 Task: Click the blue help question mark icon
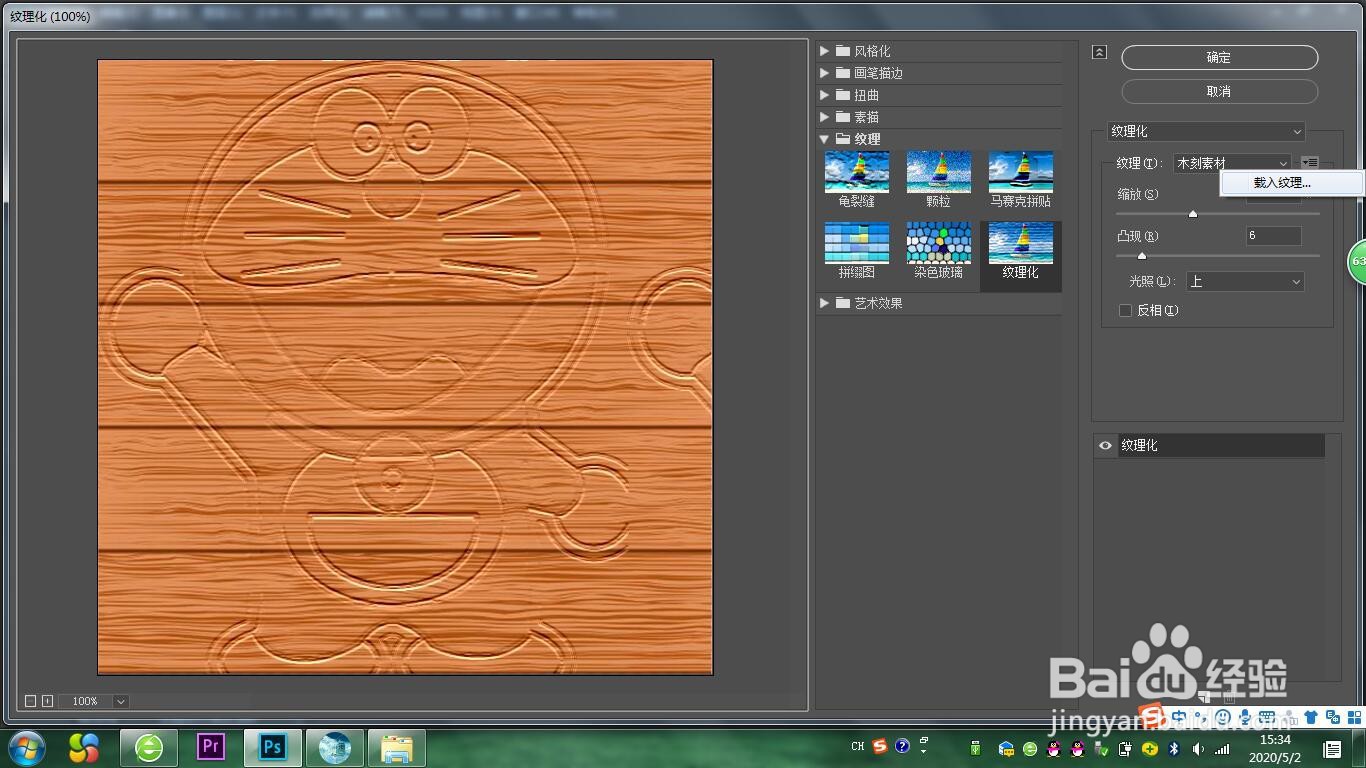(x=902, y=746)
